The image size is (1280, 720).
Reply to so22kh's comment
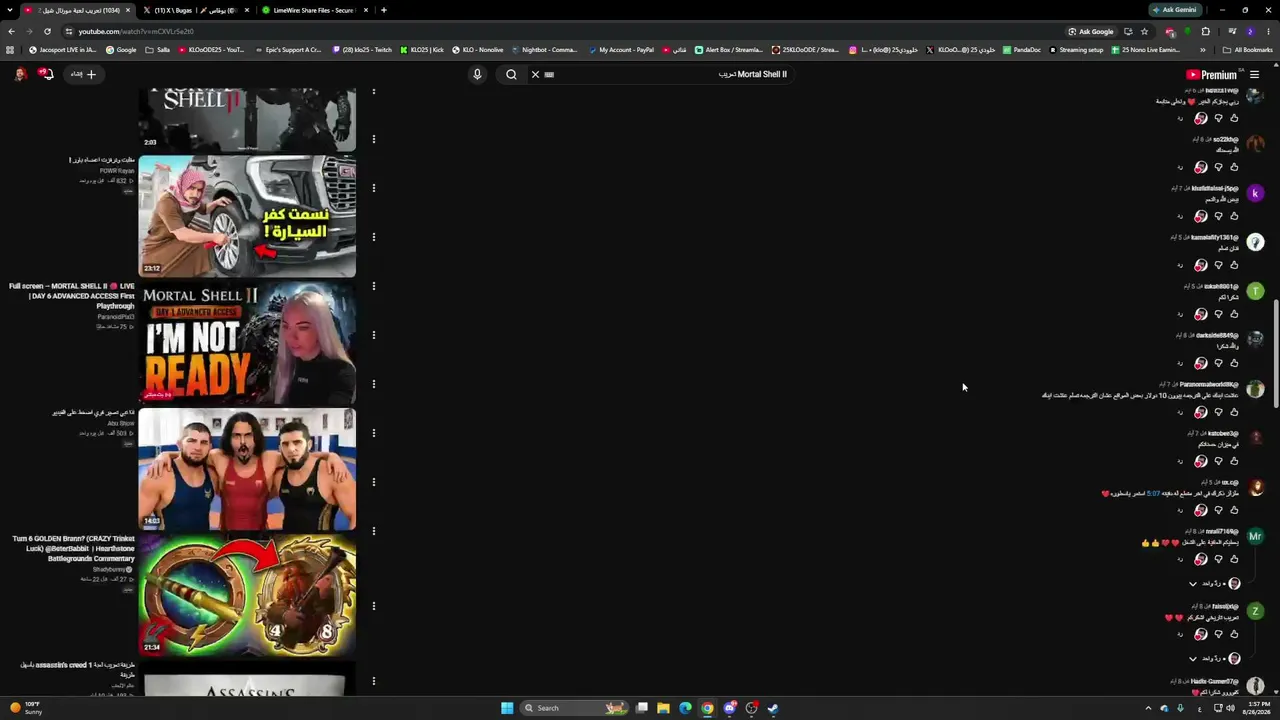point(1180,167)
